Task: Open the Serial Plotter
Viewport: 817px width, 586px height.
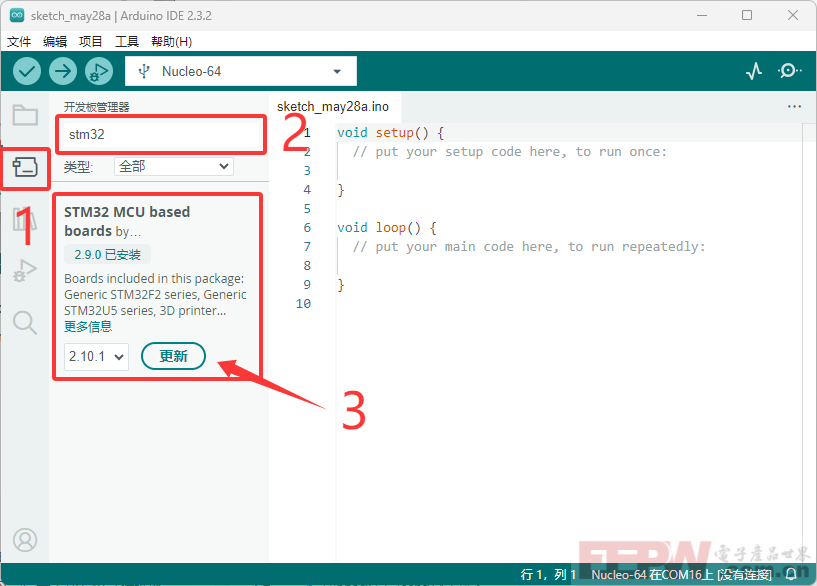Action: tap(753, 71)
